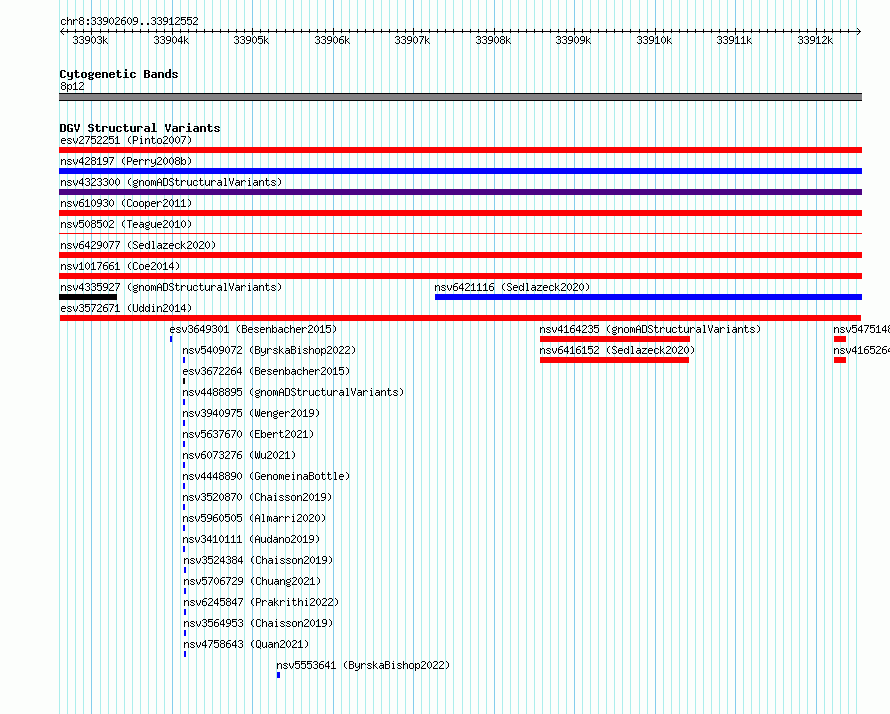
Task: Click the blue bar for nsv428197 Perry2008b
Action: pos(460,171)
